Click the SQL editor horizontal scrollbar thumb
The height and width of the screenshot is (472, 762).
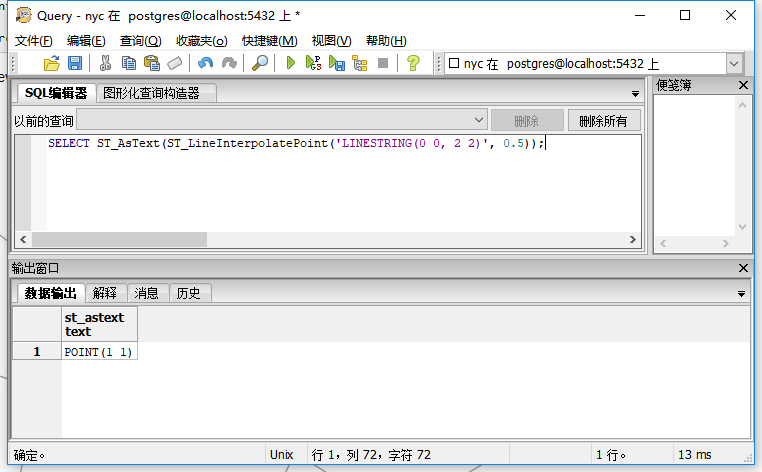click(x=119, y=239)
